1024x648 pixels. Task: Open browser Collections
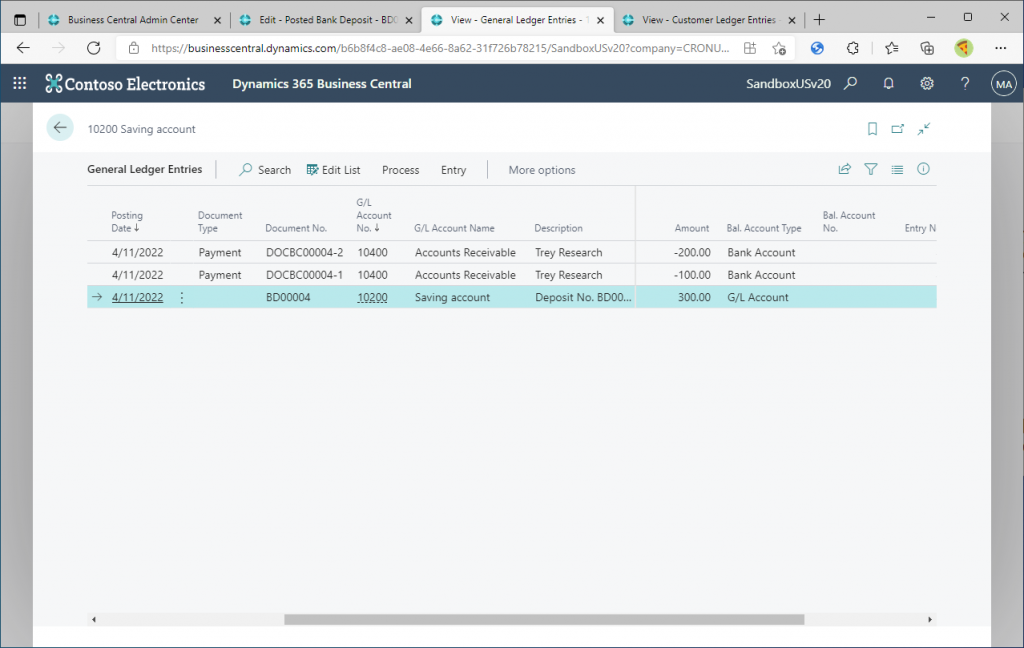(x=927, y=48)
